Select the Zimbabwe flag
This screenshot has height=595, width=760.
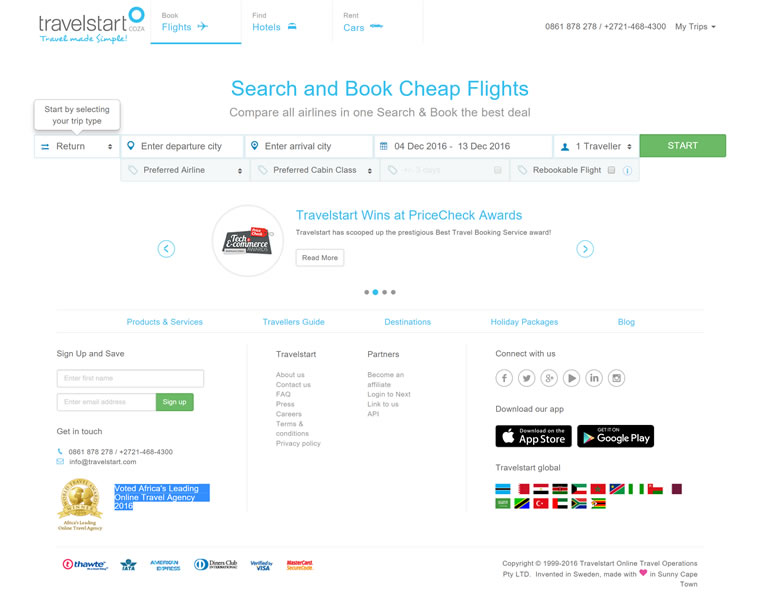point(598,504)
